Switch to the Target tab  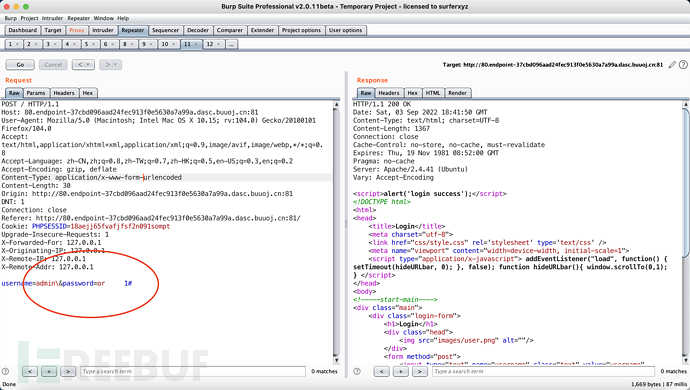pos(53,30)
